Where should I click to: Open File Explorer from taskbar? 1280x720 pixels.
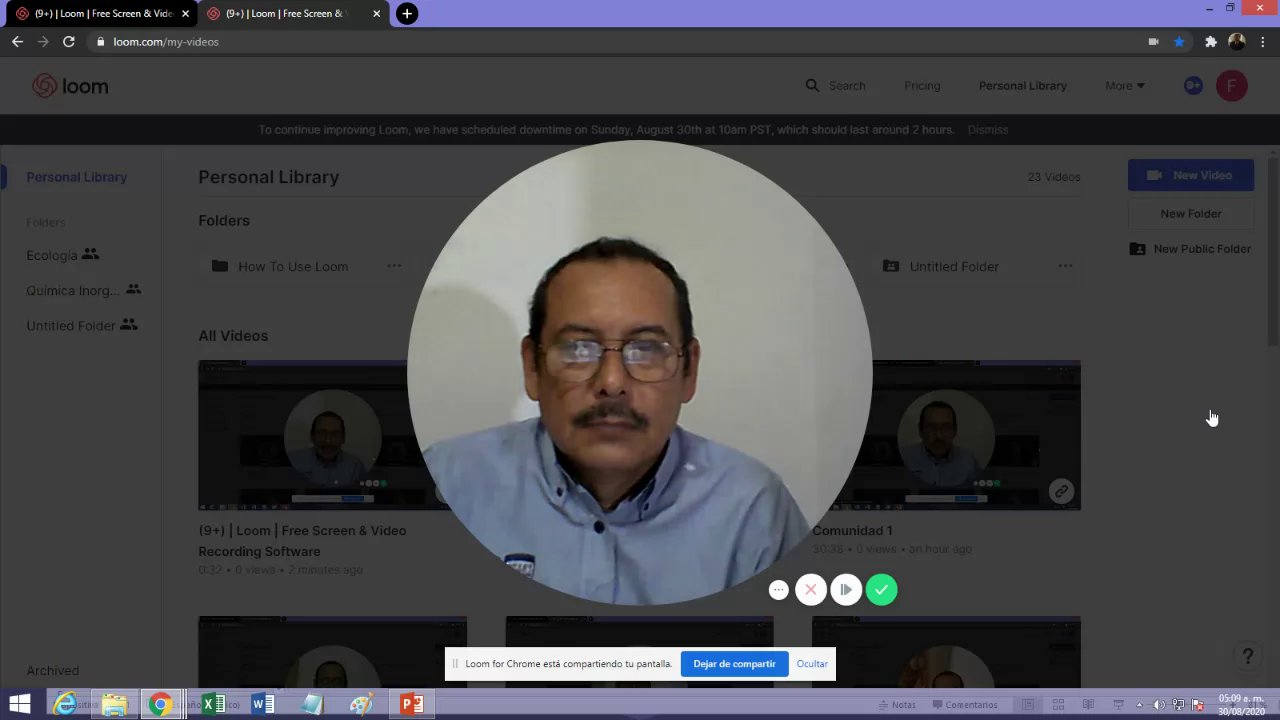pos(114,705)
